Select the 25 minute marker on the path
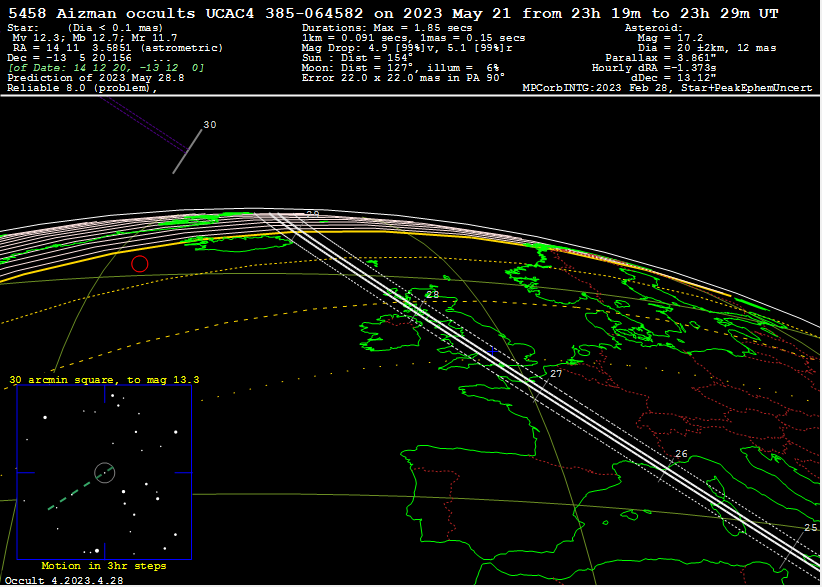This screenshot has width=822, height=587. point(810,527)
